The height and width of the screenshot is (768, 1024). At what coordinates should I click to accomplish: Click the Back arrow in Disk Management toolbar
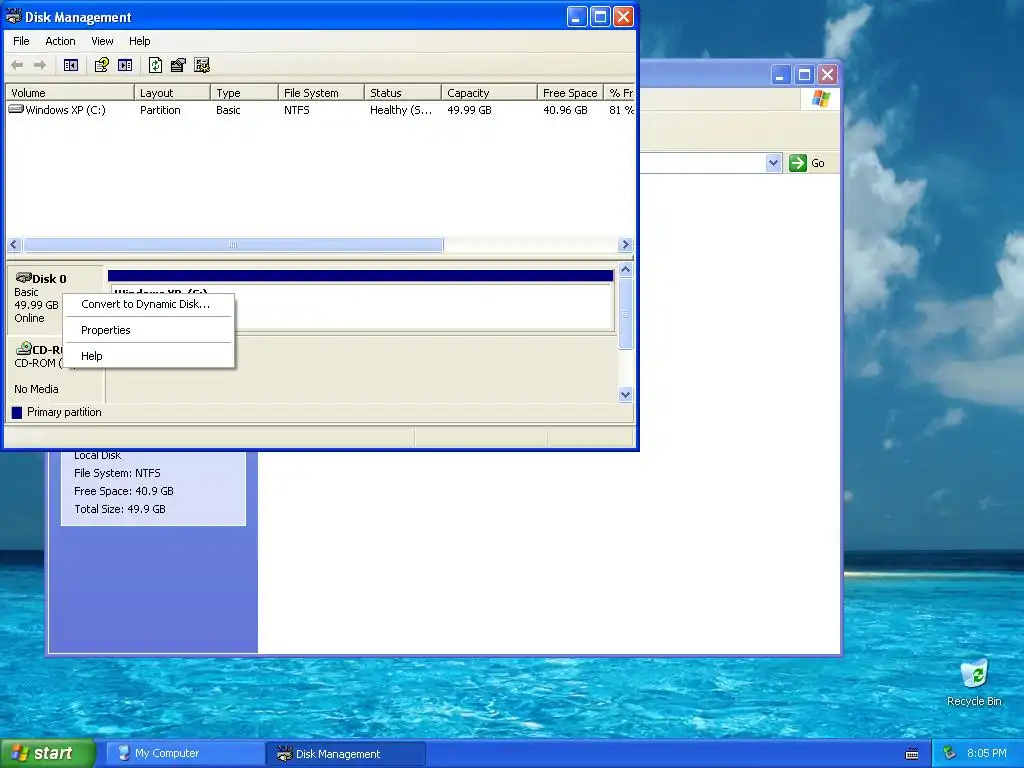click(x=18, y=65)
